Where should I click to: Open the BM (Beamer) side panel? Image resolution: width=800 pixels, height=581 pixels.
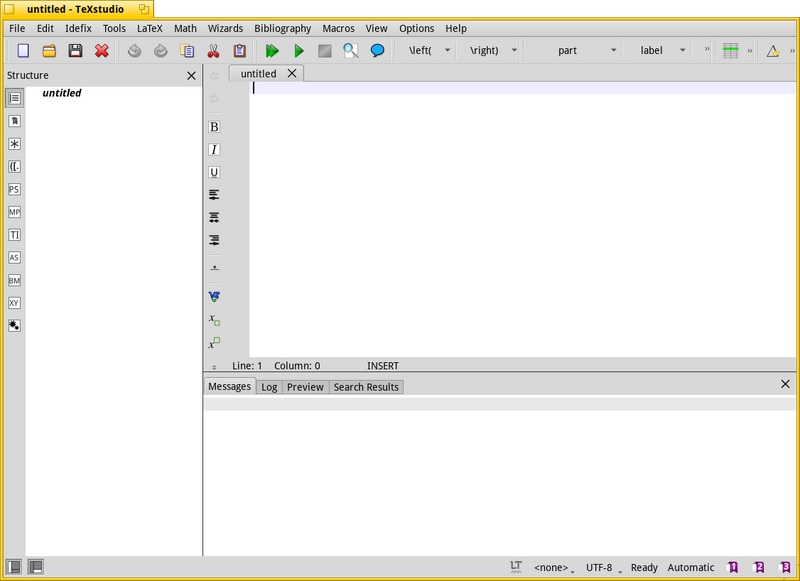click(x=14, y=280)
